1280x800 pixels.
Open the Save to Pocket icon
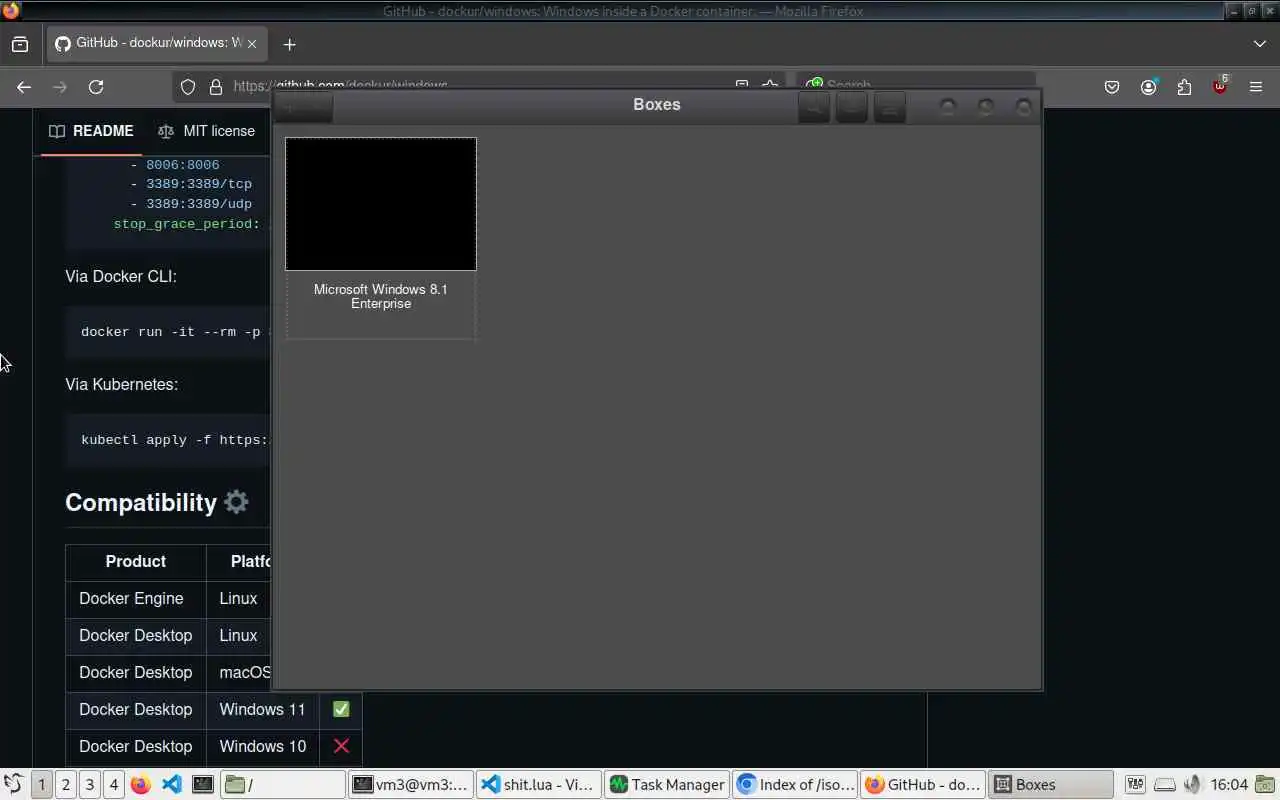[x=1112, y=87]
